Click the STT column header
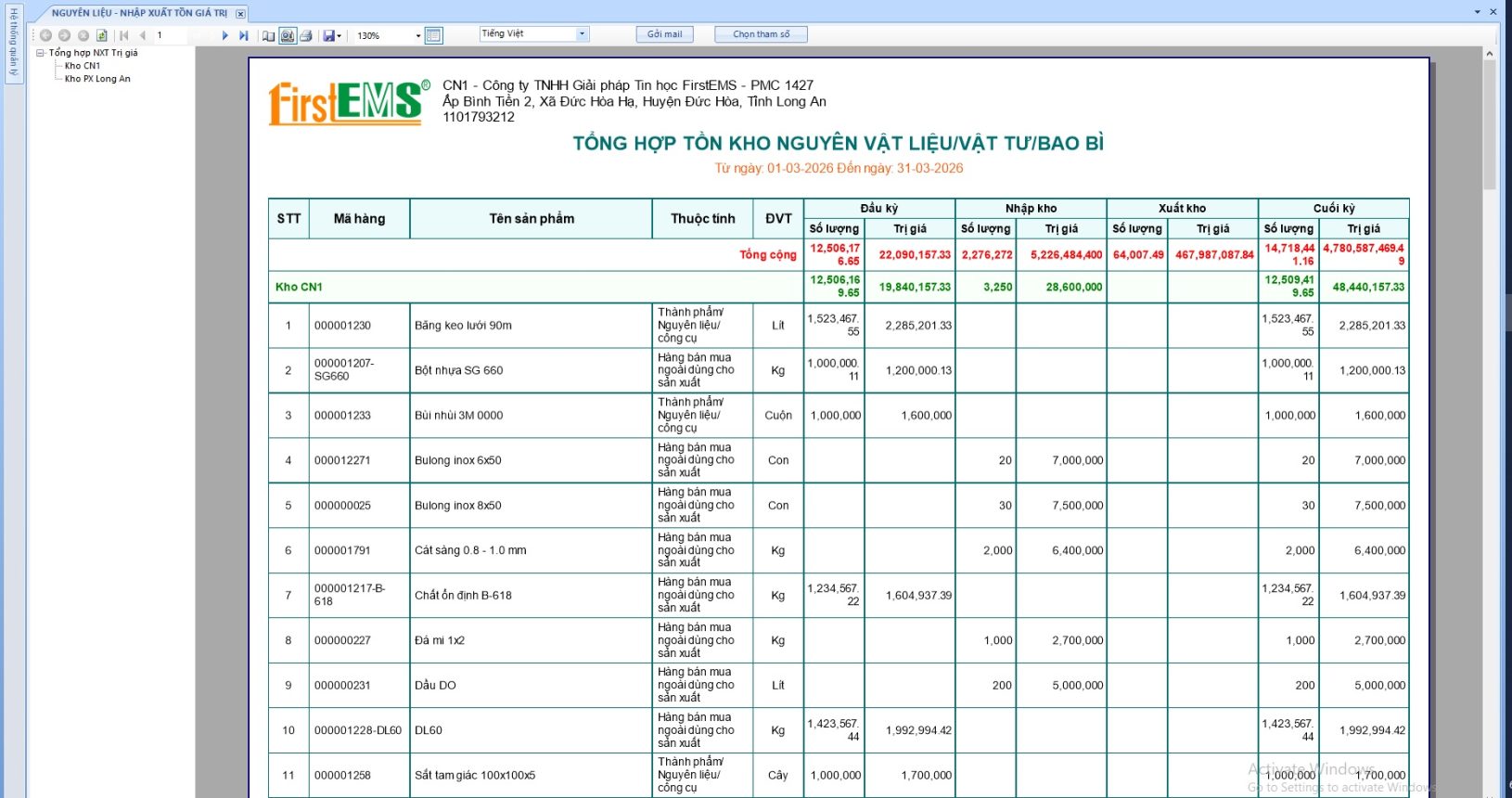 (x=288, y=219)
